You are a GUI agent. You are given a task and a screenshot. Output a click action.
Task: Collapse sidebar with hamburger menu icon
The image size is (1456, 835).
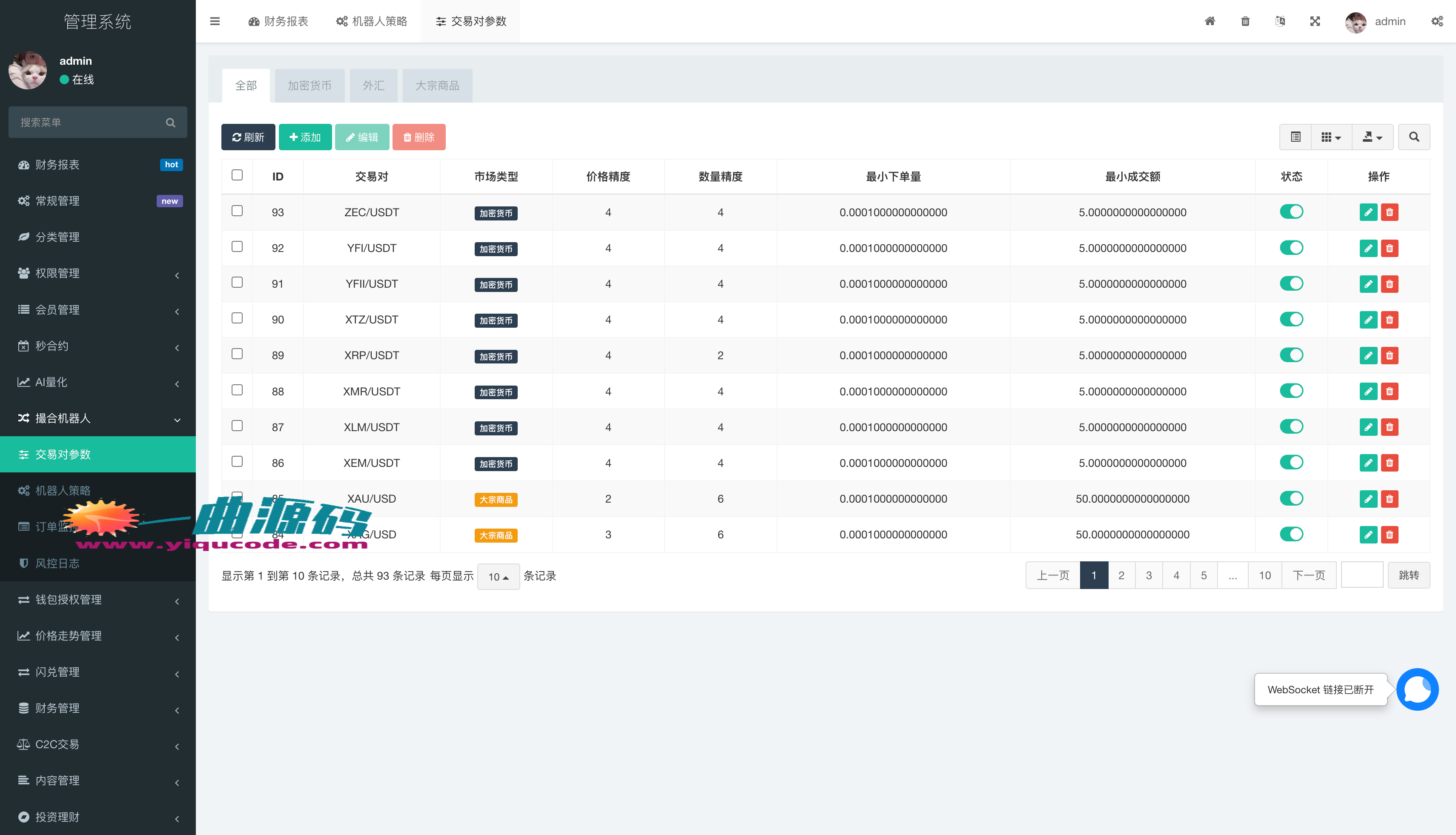click(x=215, y=21)
